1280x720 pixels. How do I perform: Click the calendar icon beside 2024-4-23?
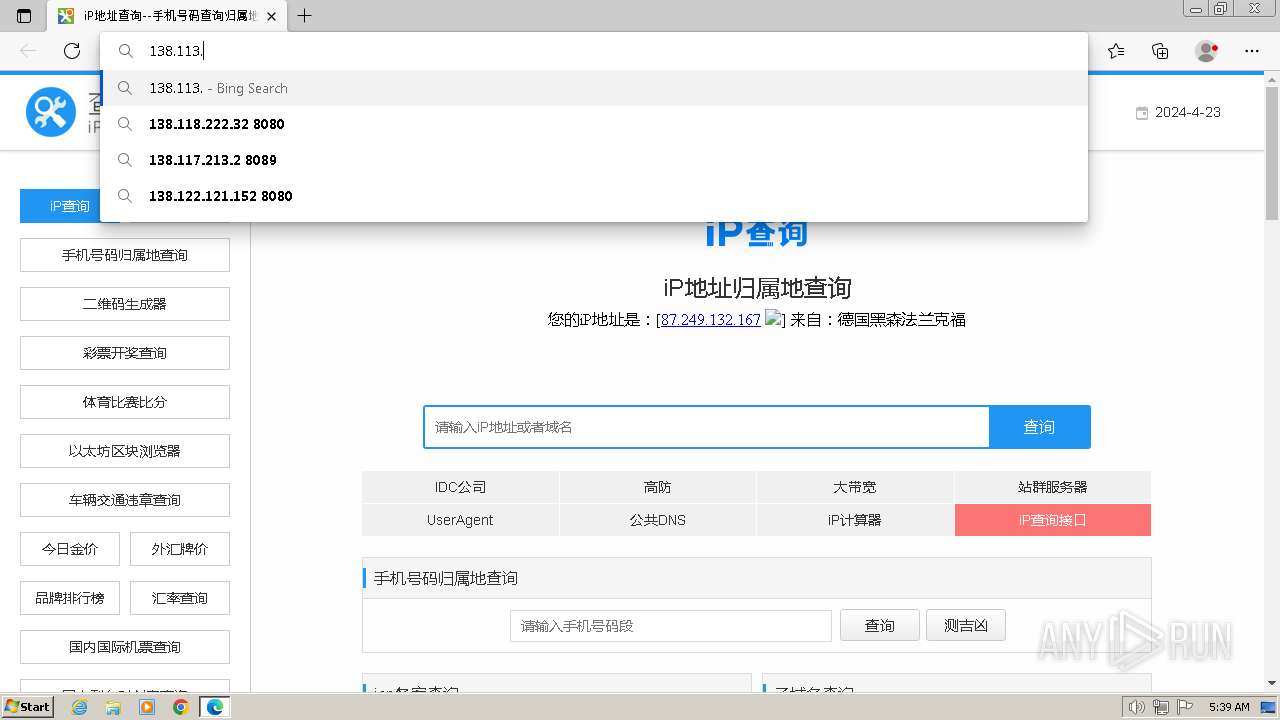click(x=1142, y=113)
